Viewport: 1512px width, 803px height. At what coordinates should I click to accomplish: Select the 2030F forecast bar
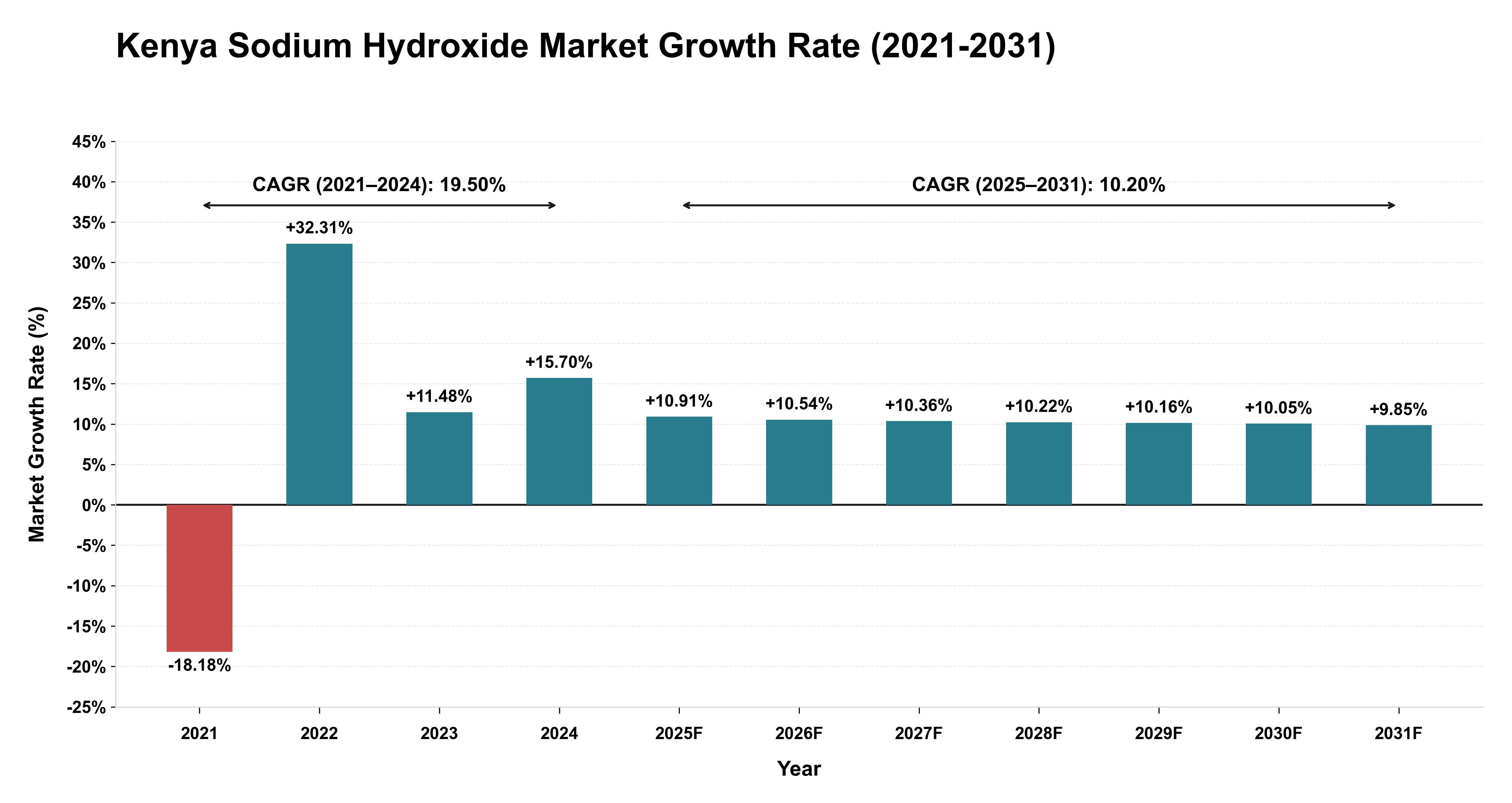(1278, 464)
